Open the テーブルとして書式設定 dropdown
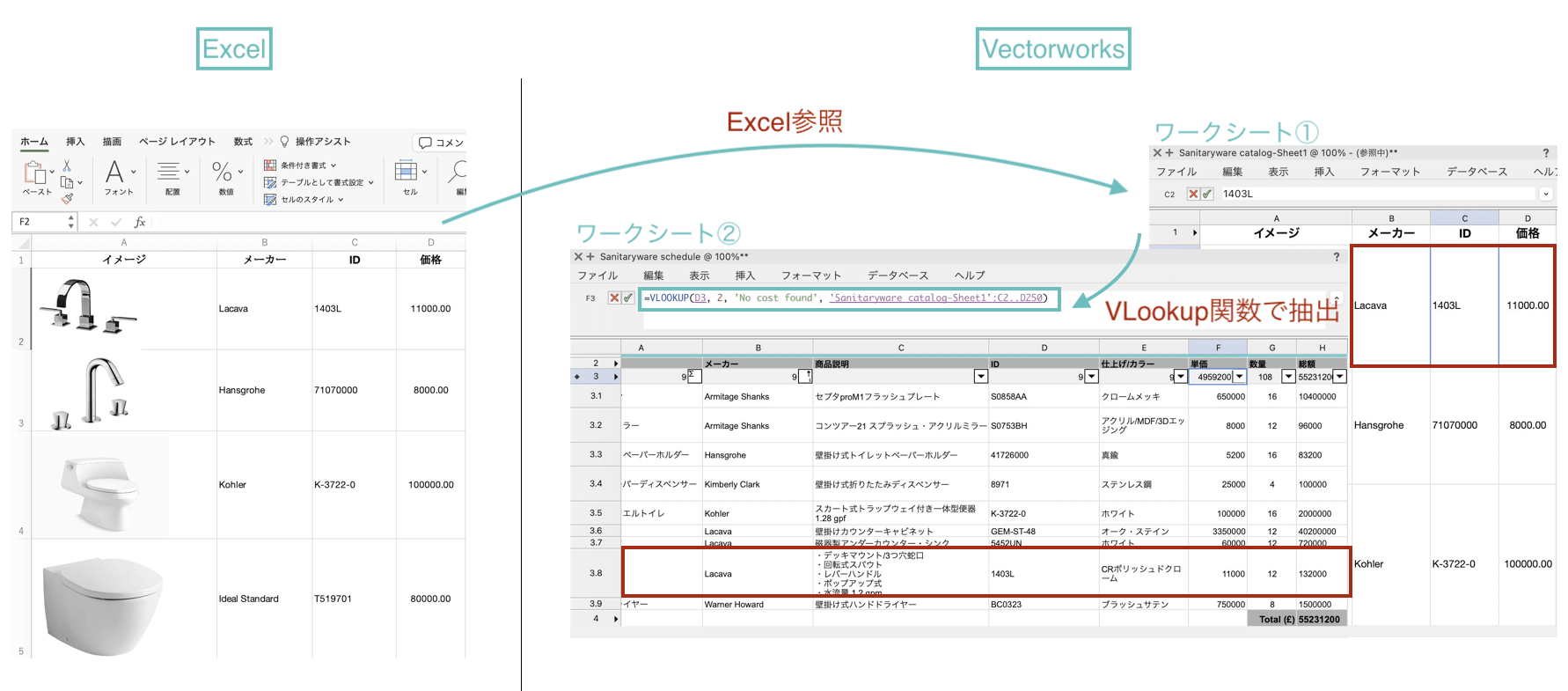 click(371, 183)
